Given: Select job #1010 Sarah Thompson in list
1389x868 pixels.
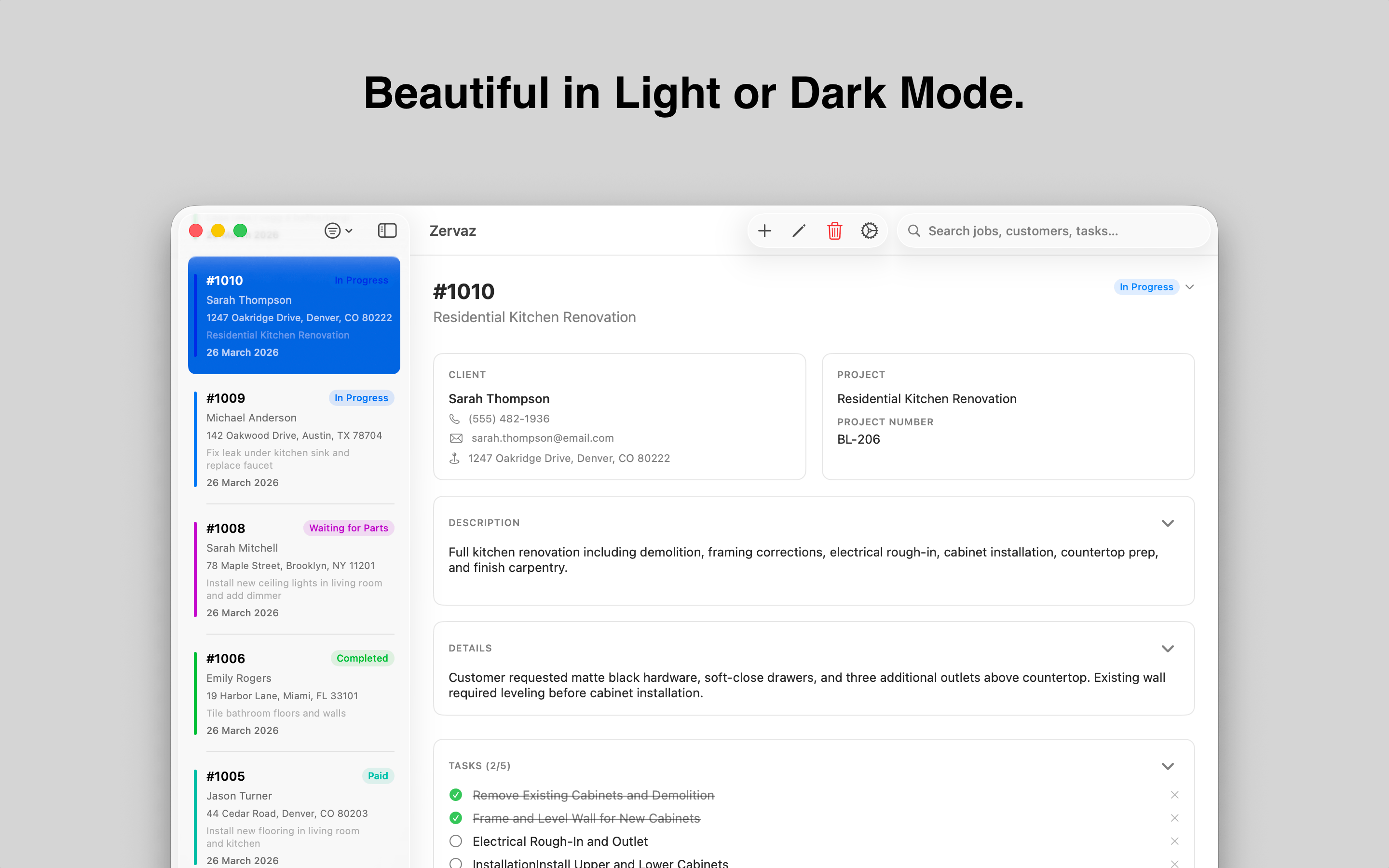Looking at the screenshot, I should [294, 315].
